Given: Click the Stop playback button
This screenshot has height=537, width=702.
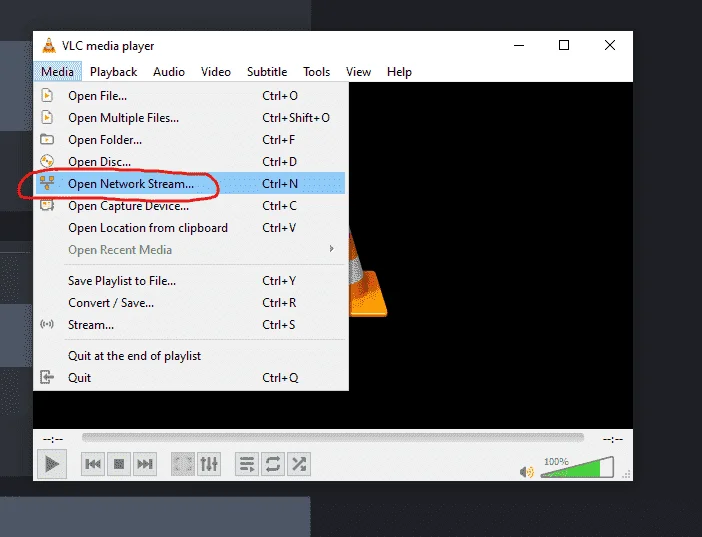Looking at the screenshot, I should tap(119, 464).
